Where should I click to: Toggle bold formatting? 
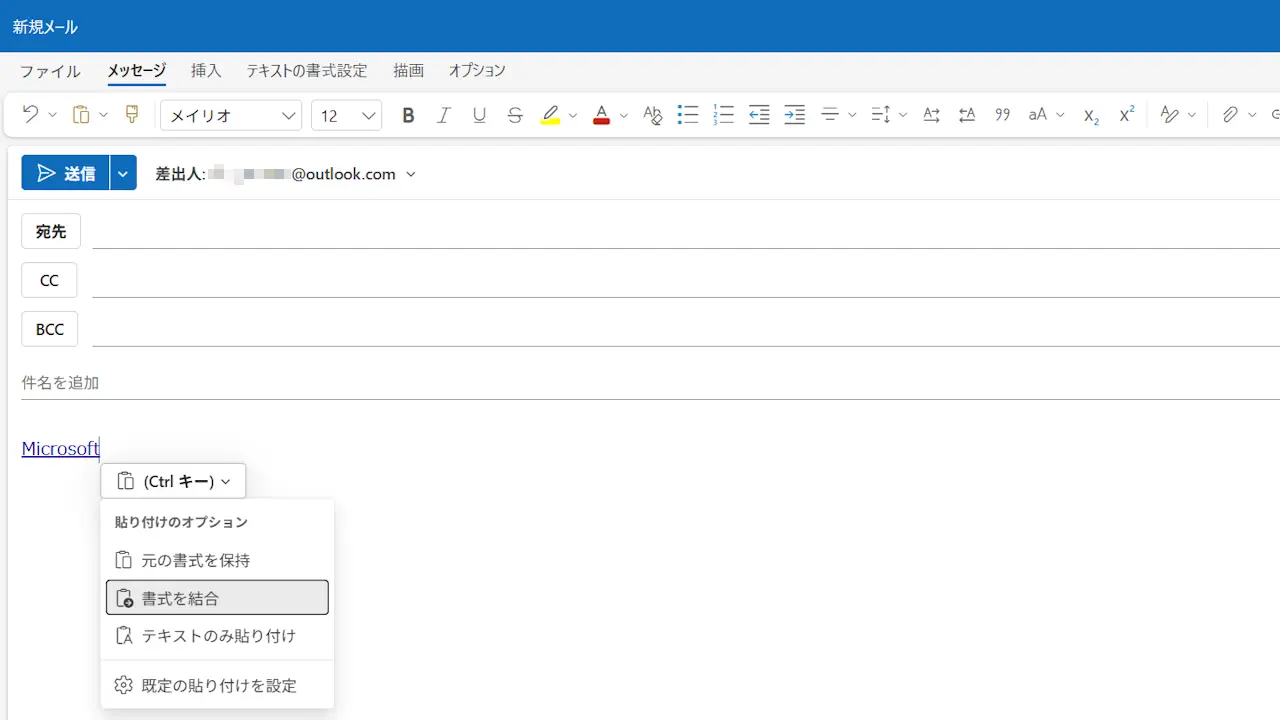tap(408, 115)
